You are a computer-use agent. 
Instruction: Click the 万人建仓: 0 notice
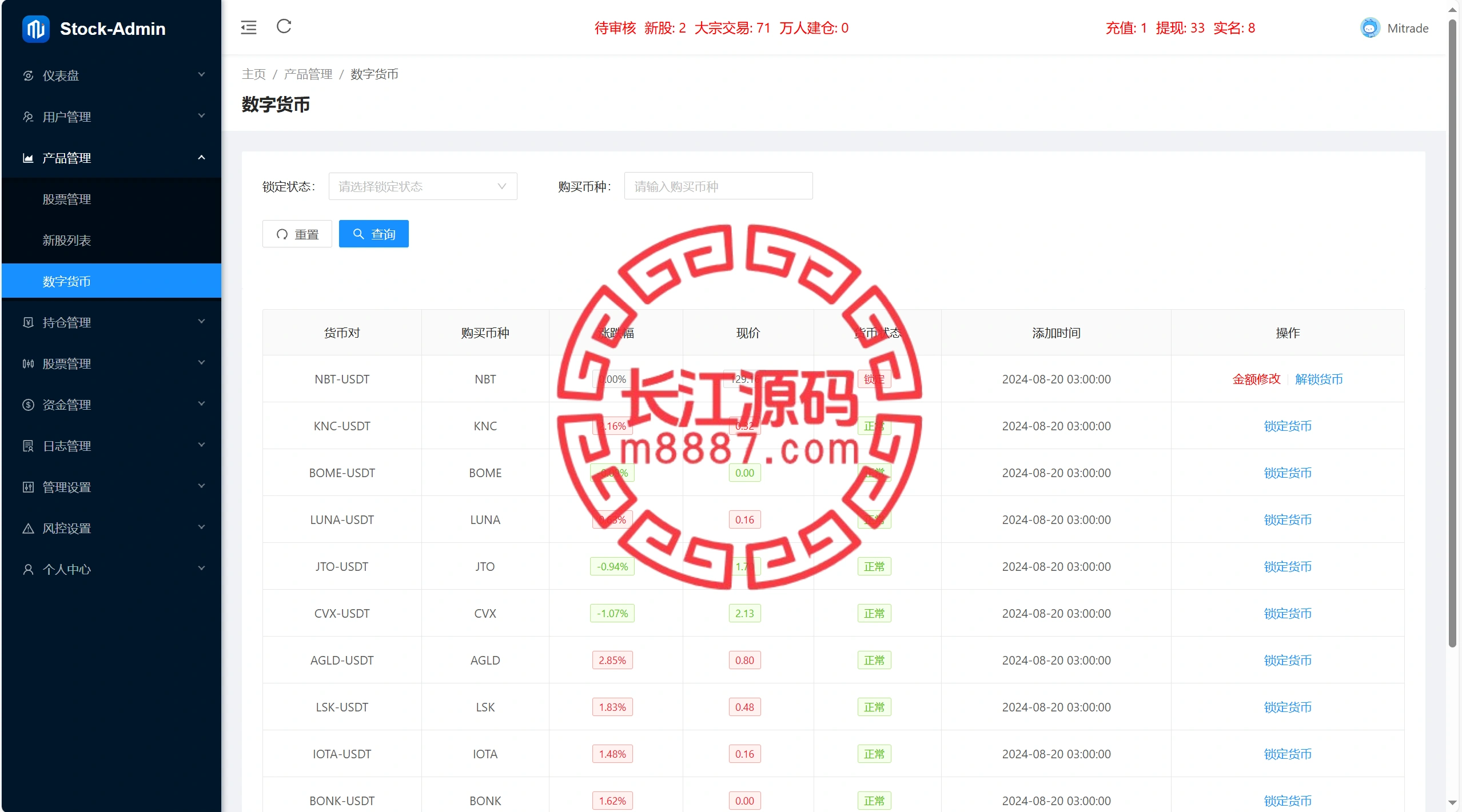(x=814, y=28)
